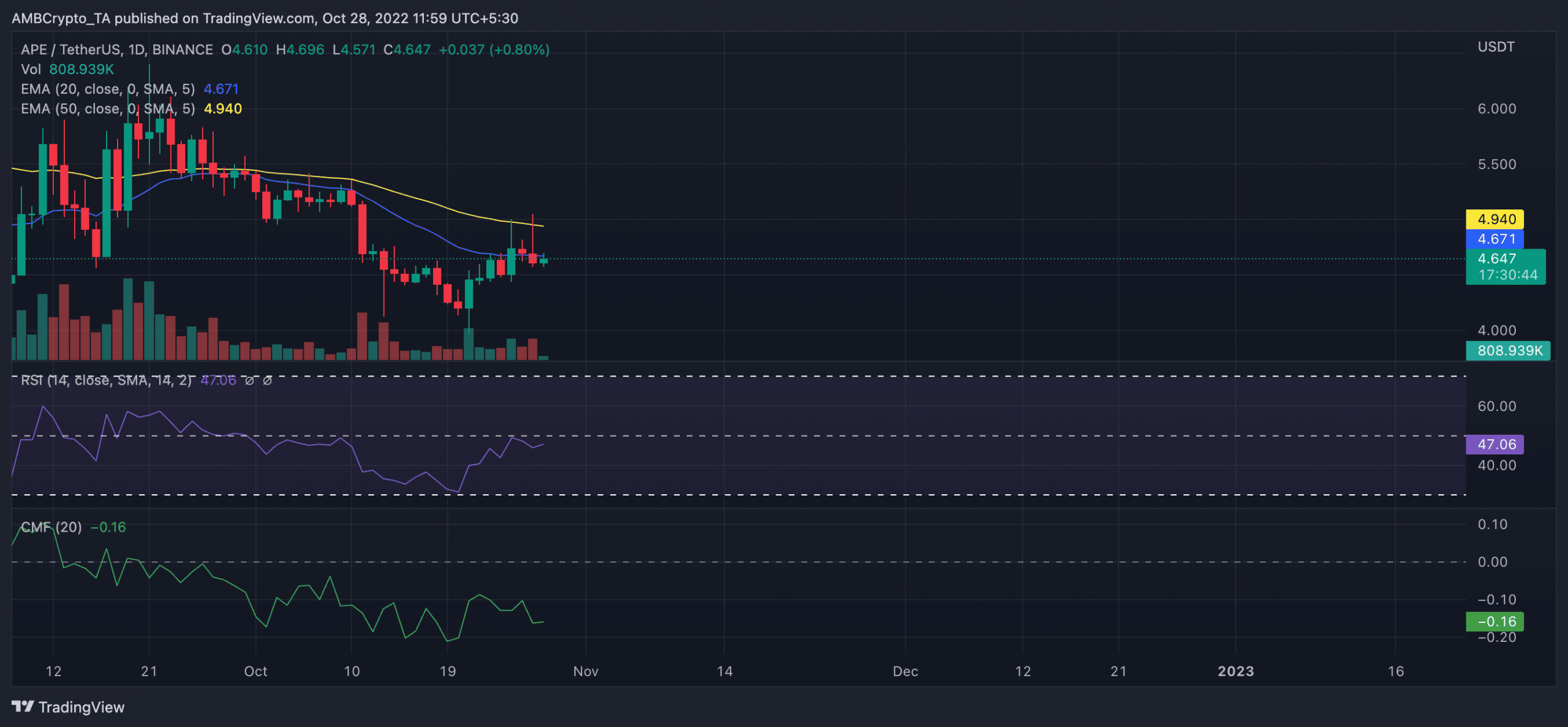Click the 60.00 RSI axis value

coord(1497,406)
